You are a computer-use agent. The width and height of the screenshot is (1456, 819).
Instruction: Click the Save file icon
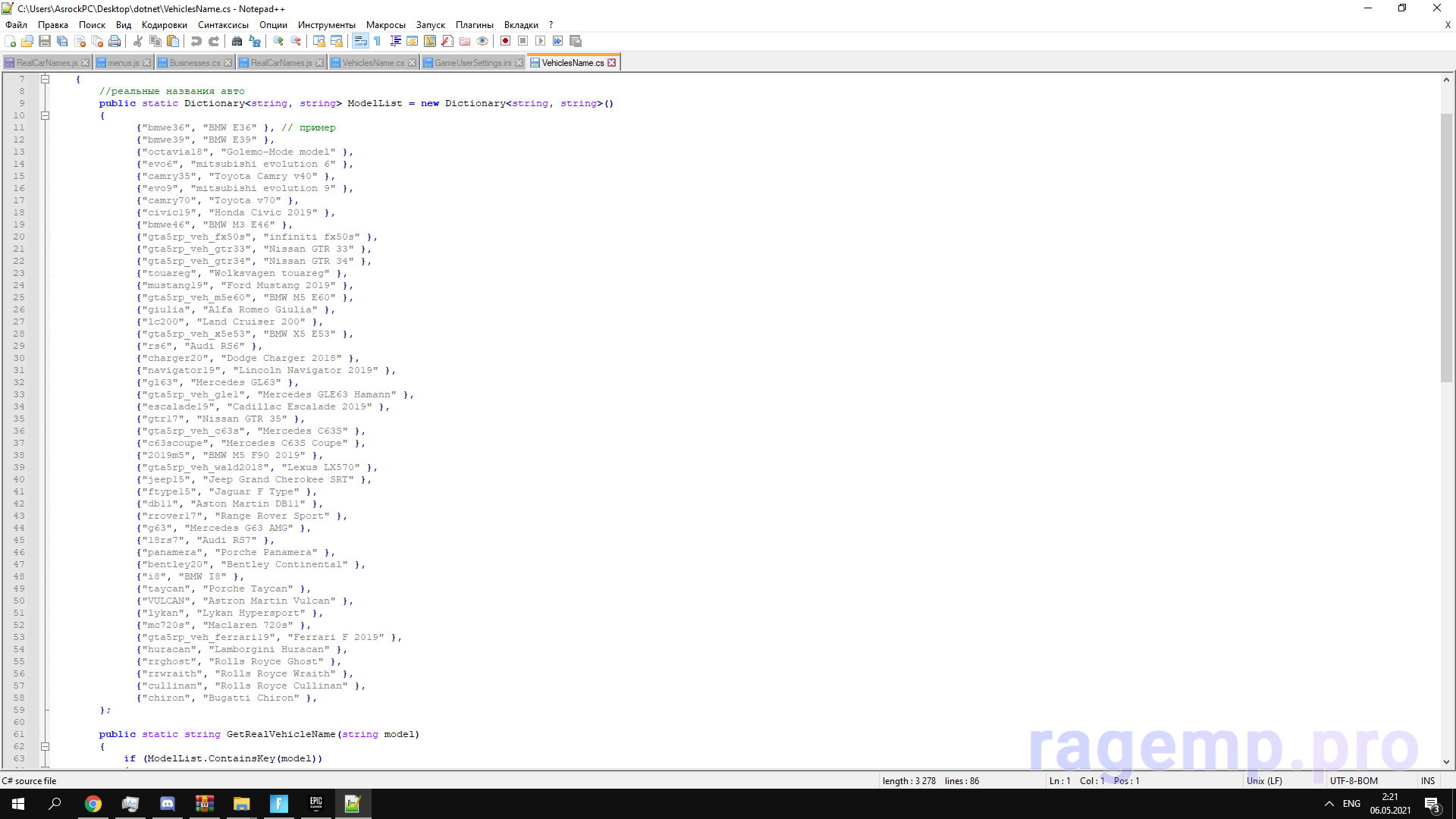(x=45, y=41)
